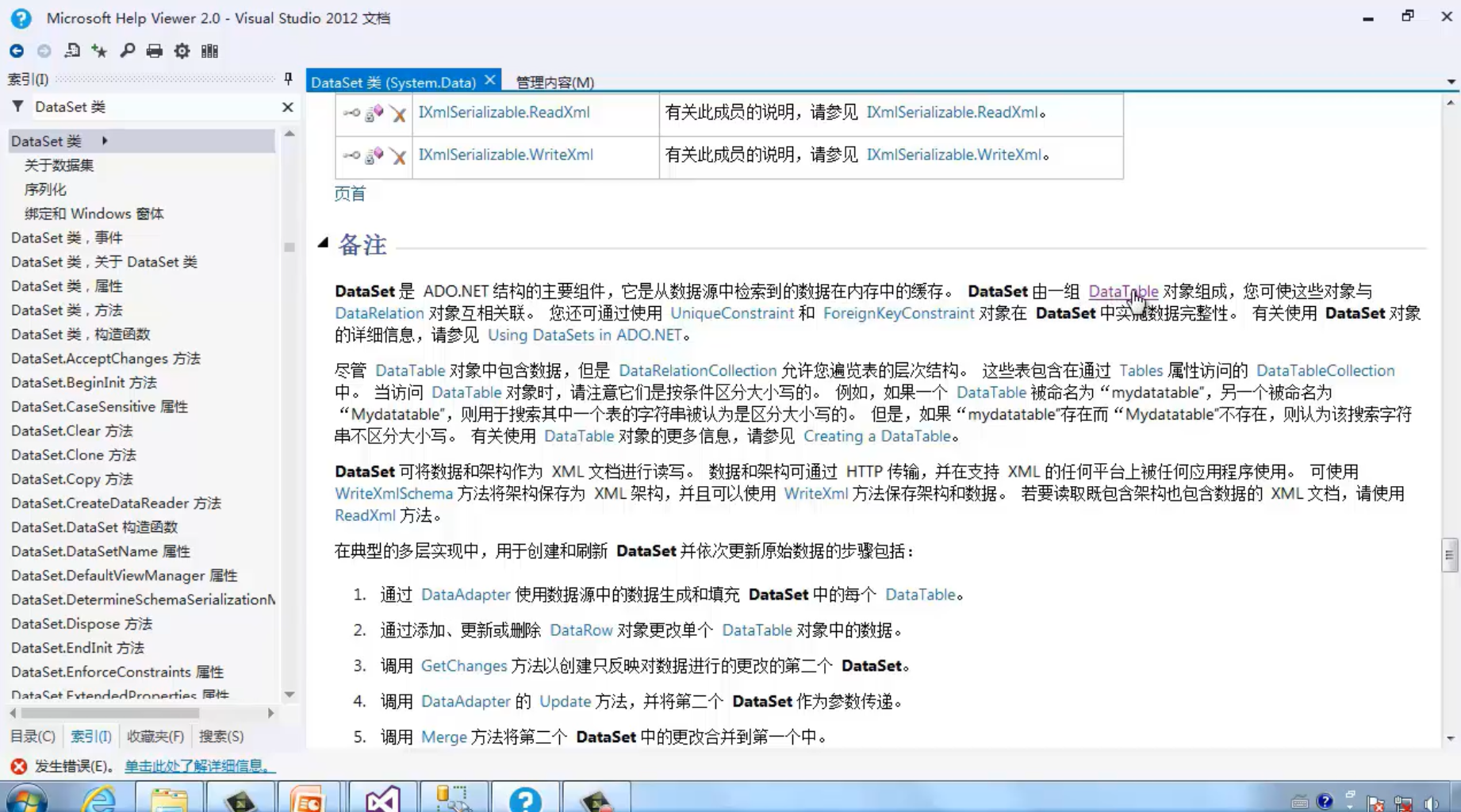Click the 页首 back-to-top link

click(350, 193)
